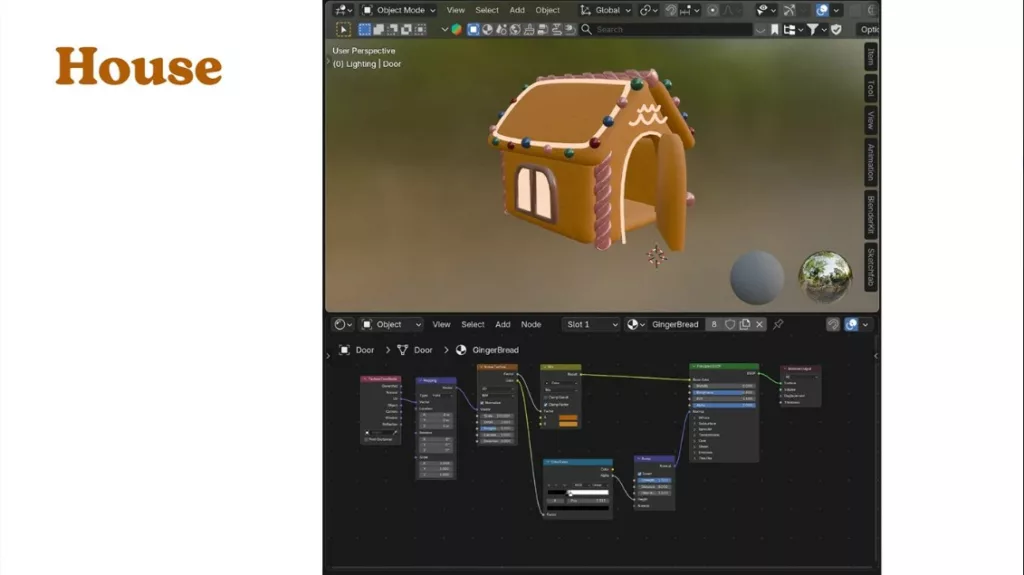Image resolution: width=1024 pixels, height=575 pixels.
Task: Toggle Clamp Factor checkbox in Mix node
Action: click(x=546, y=404)
